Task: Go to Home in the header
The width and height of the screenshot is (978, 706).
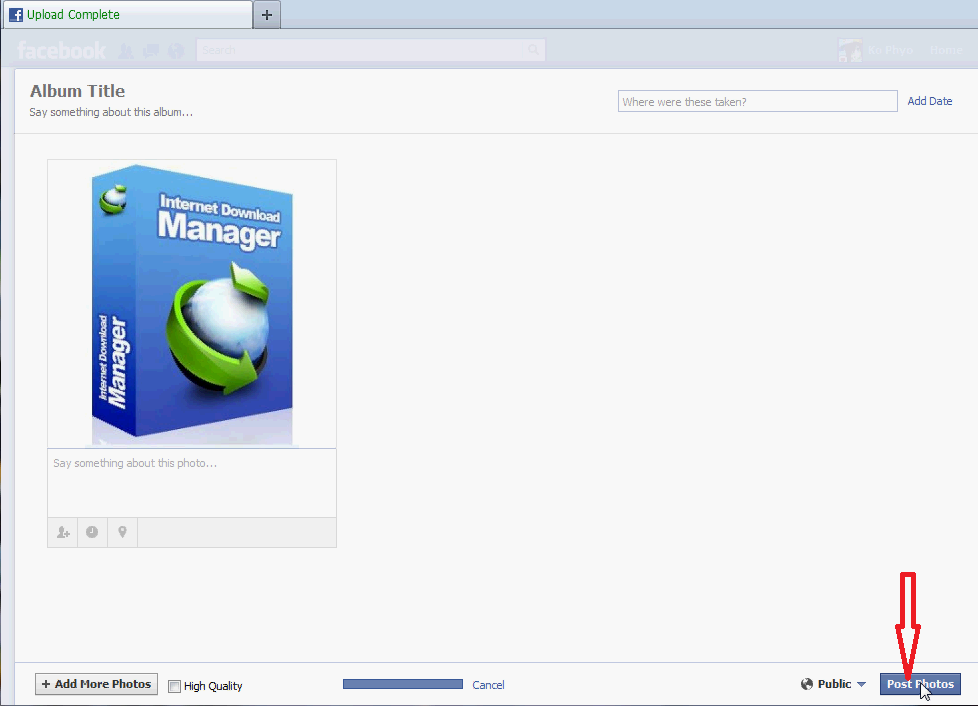Action: pos(946,50)
